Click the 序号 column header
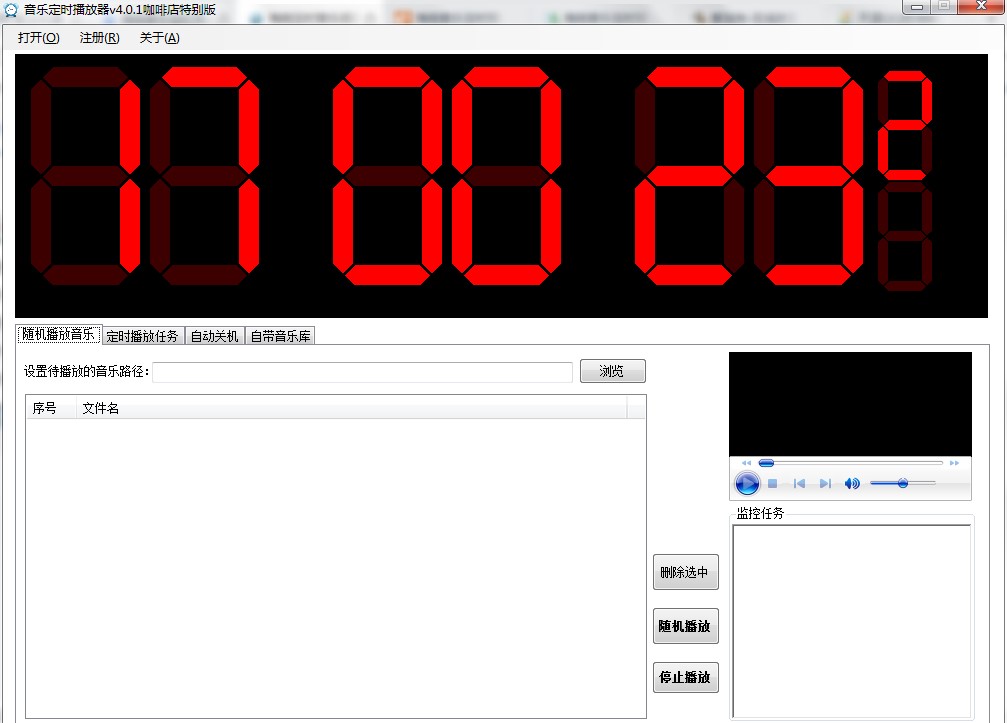This screenshot has height=723, width=1007. click(51, 408)
